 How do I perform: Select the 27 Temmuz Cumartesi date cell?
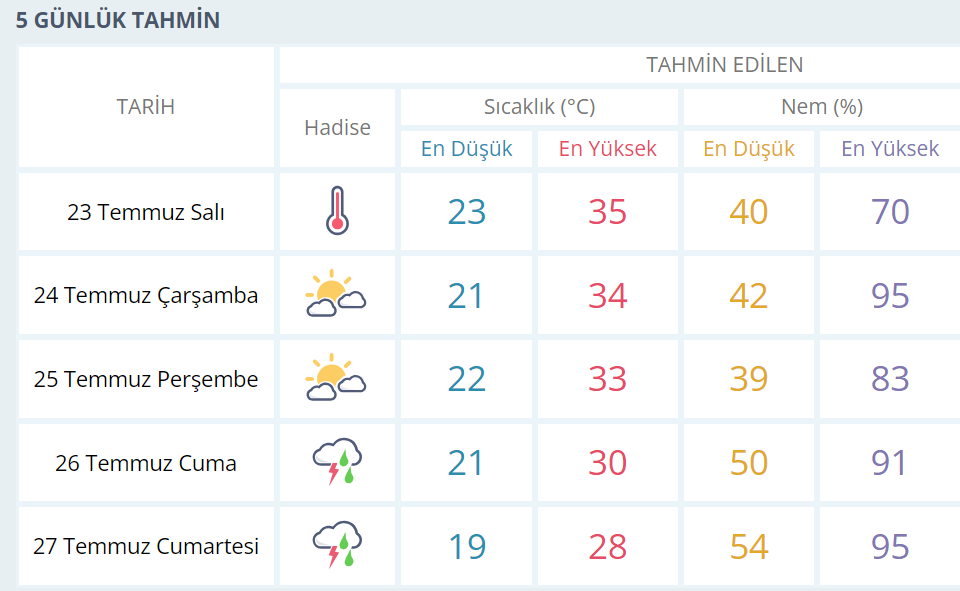coord(146,546)
